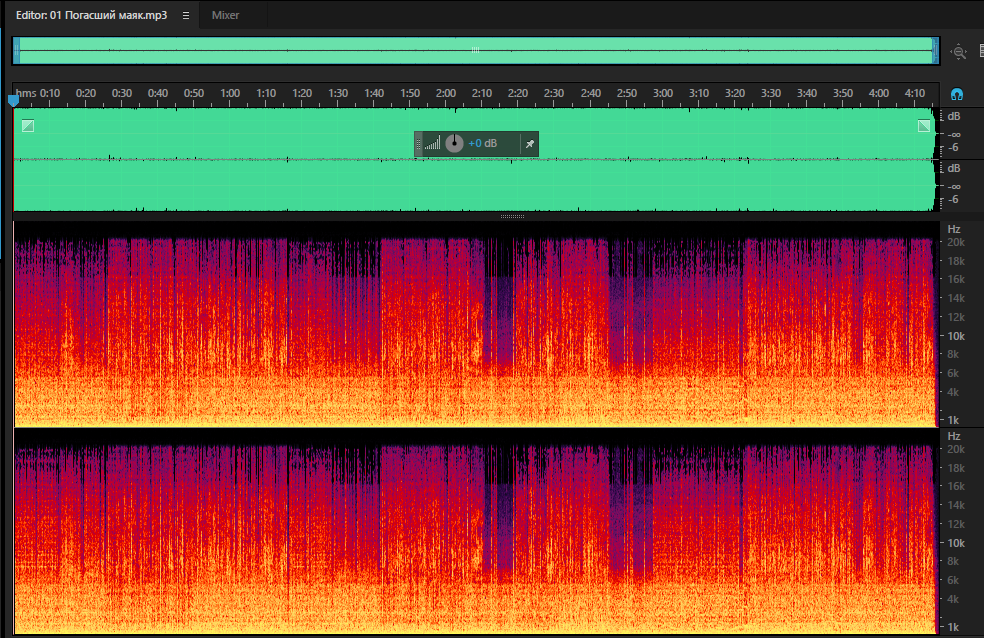
Task: Click the 4:10 mark on the time ruler
Action: [915, 93]
